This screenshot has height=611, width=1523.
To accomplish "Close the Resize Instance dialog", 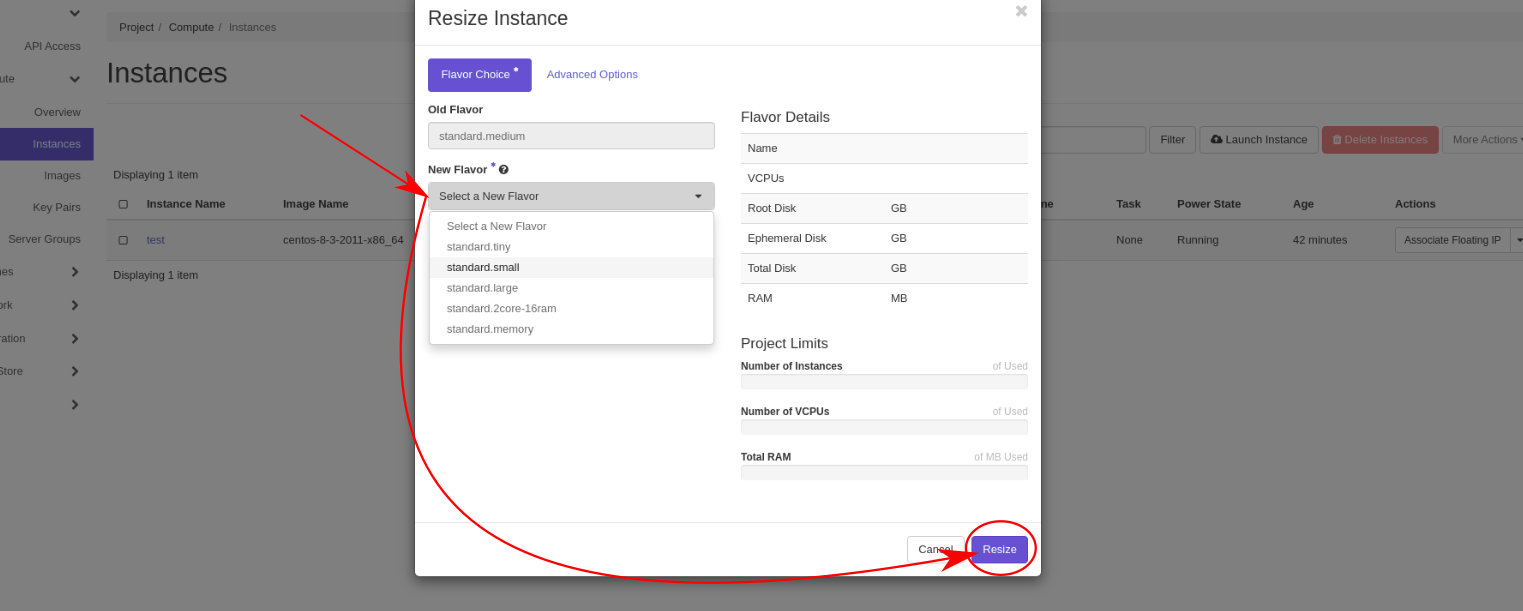I will tap(1021, 11).
